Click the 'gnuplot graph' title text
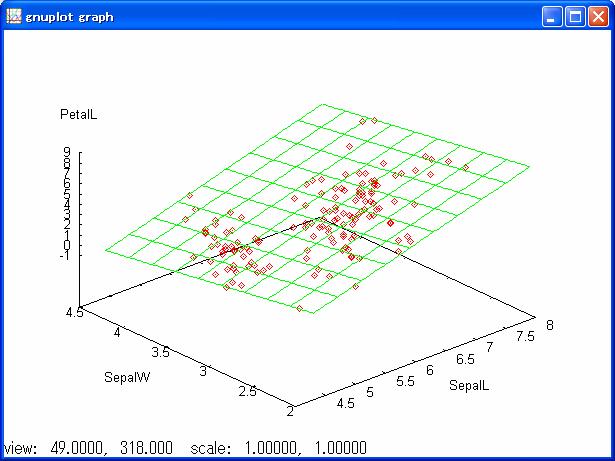 pyautogui.click(x=69, y=17)
